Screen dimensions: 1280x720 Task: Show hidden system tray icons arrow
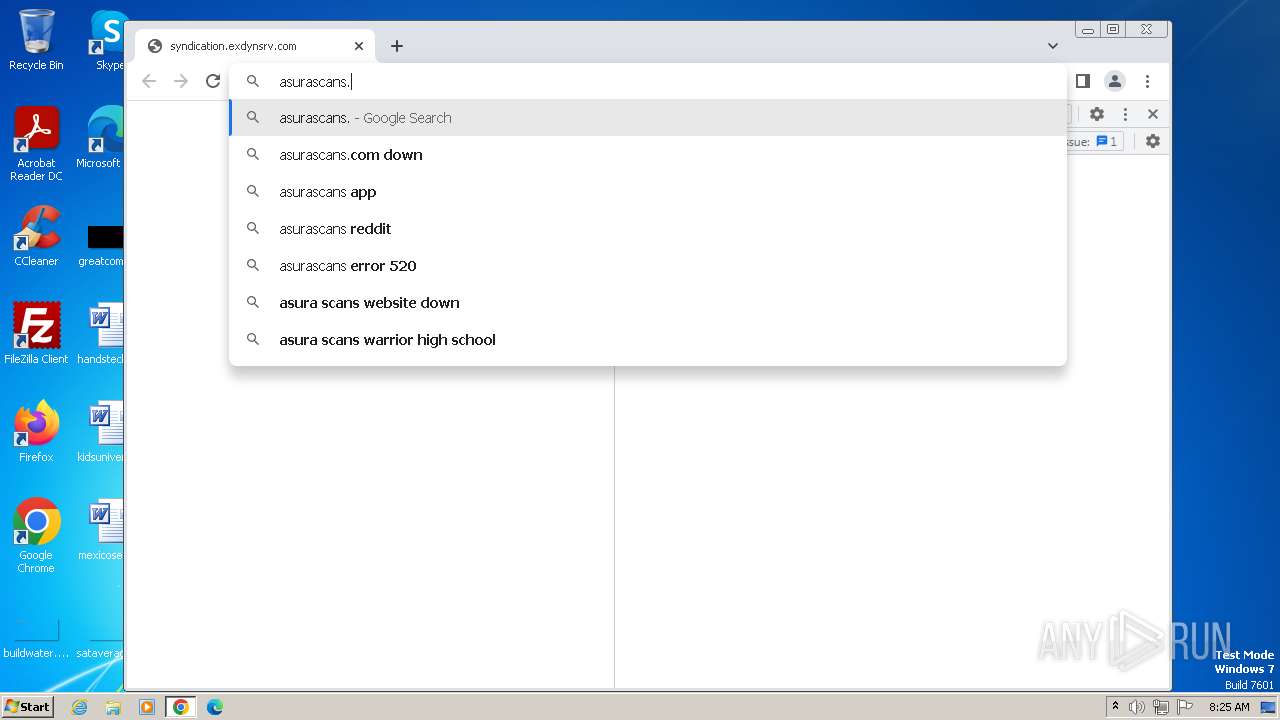coord(1115,707)
